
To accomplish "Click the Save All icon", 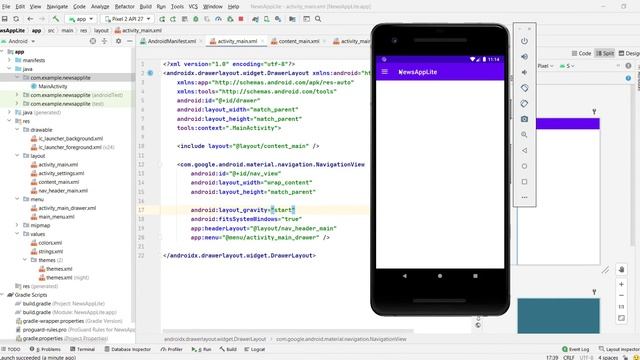I will coord(4,19).
